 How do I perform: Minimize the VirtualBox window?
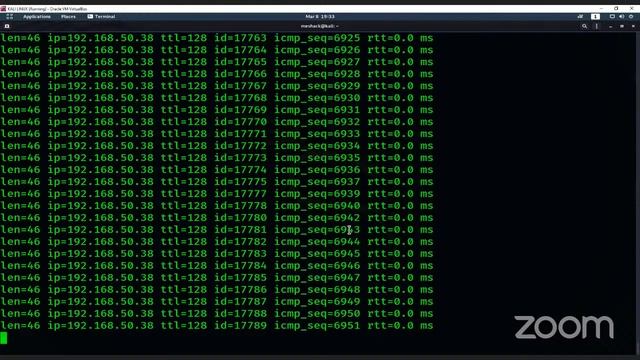601,9
